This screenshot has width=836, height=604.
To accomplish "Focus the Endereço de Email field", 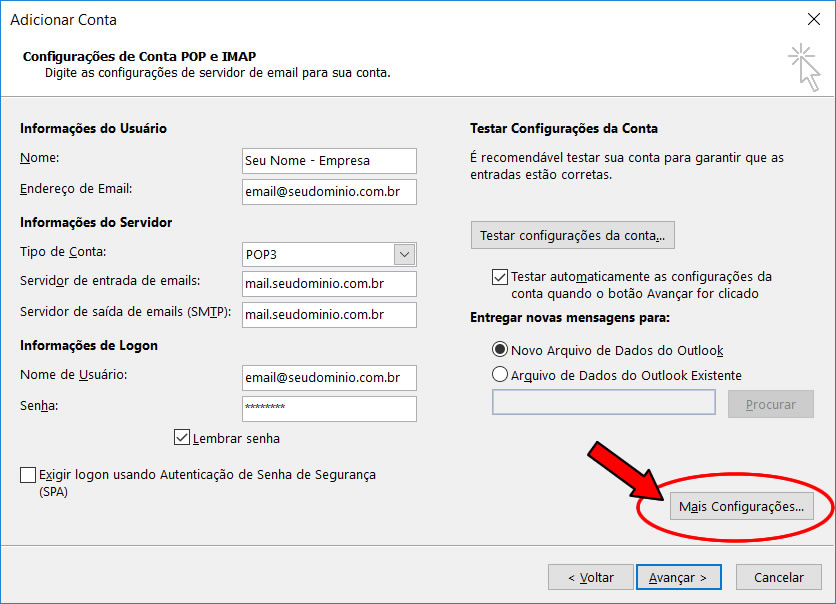I will pos(329,192).
